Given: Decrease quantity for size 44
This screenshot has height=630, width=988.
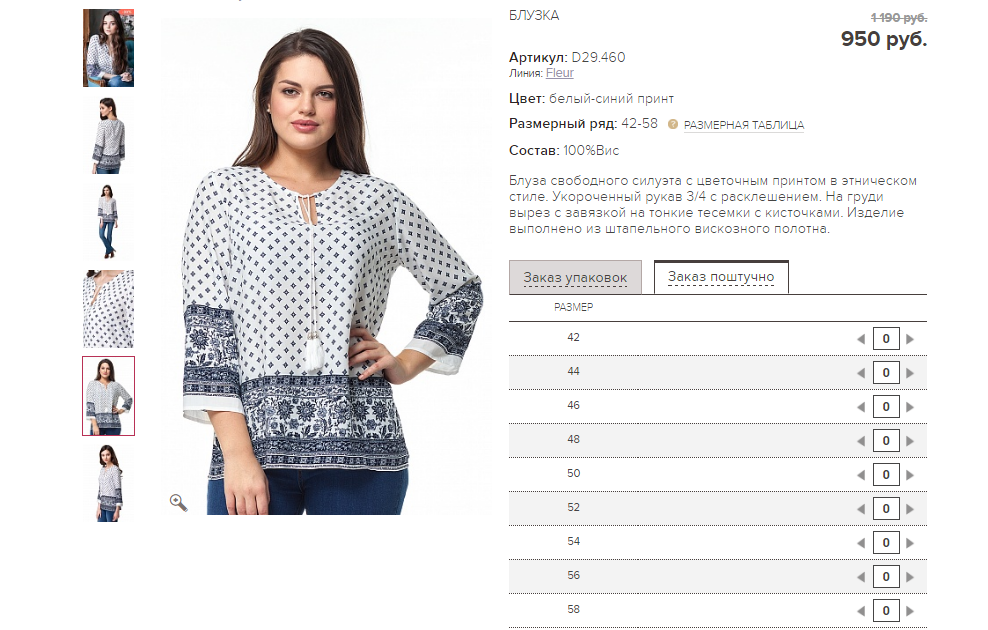Looking at the screenshot, I should click(x=861, y=373).
